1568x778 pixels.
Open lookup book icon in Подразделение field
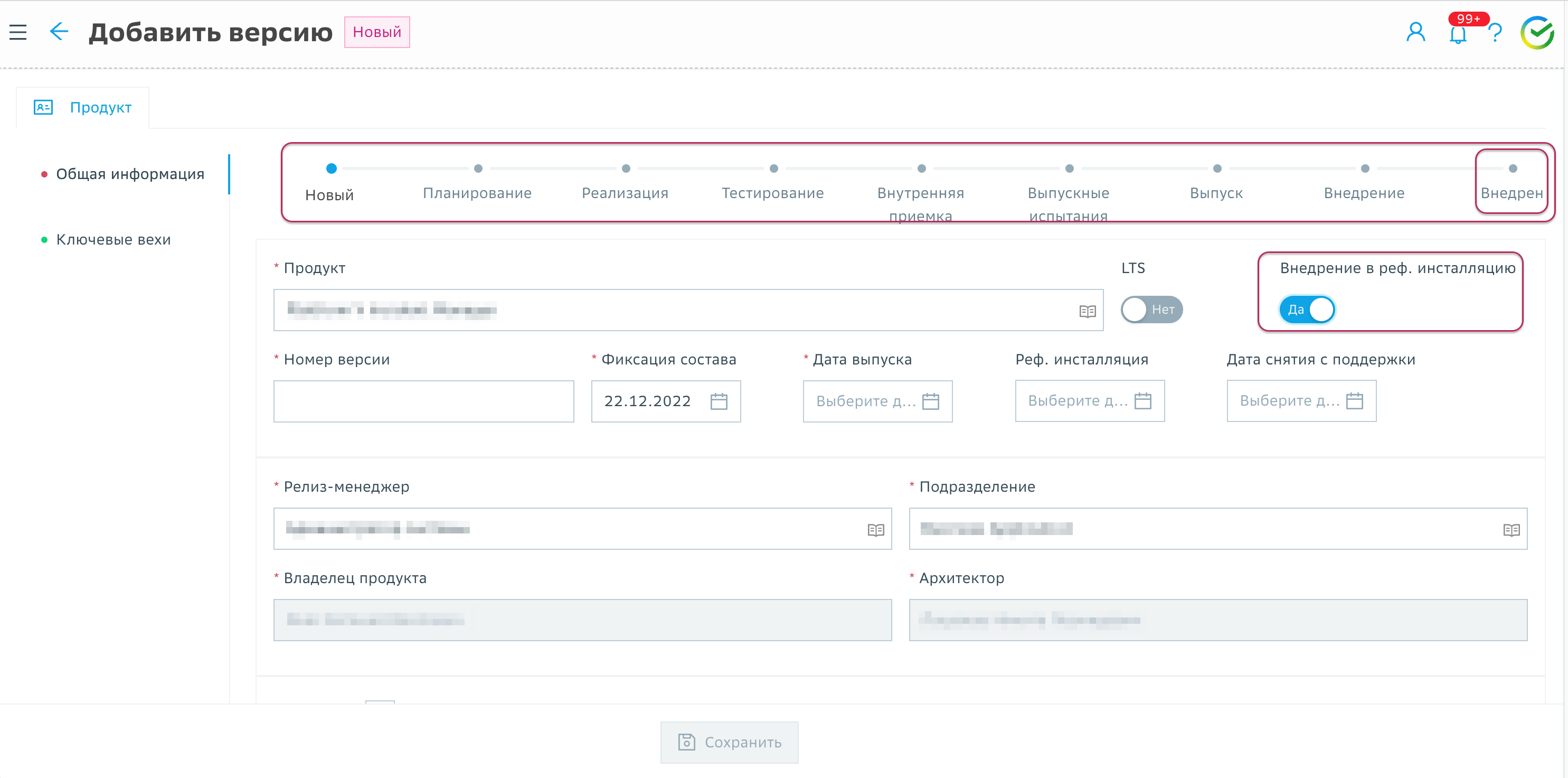[x=1511, y=530]
